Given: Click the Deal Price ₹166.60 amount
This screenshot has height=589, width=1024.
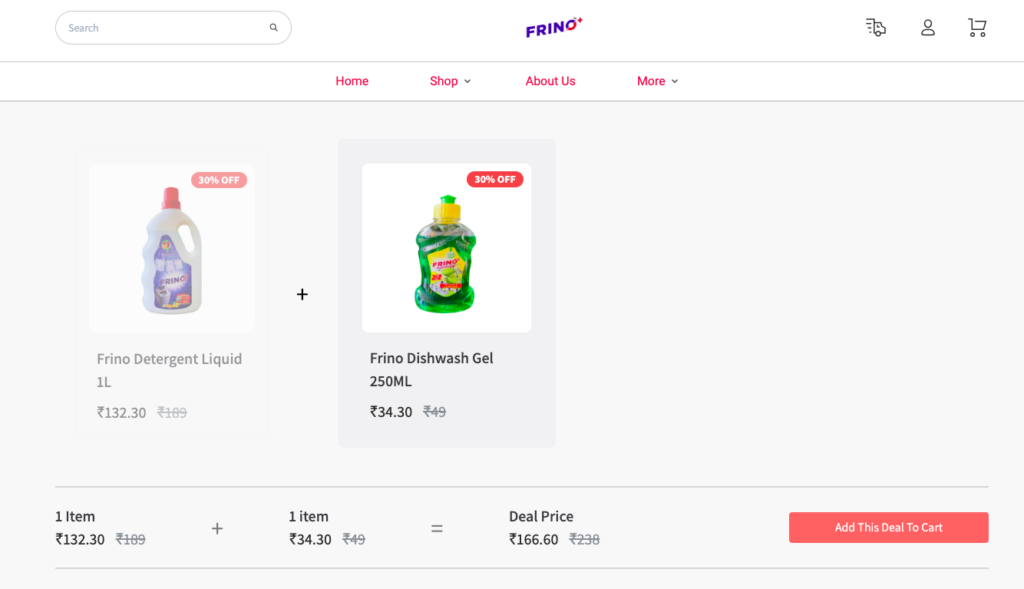Looking at the screenshot, I should tap(534, 540).
